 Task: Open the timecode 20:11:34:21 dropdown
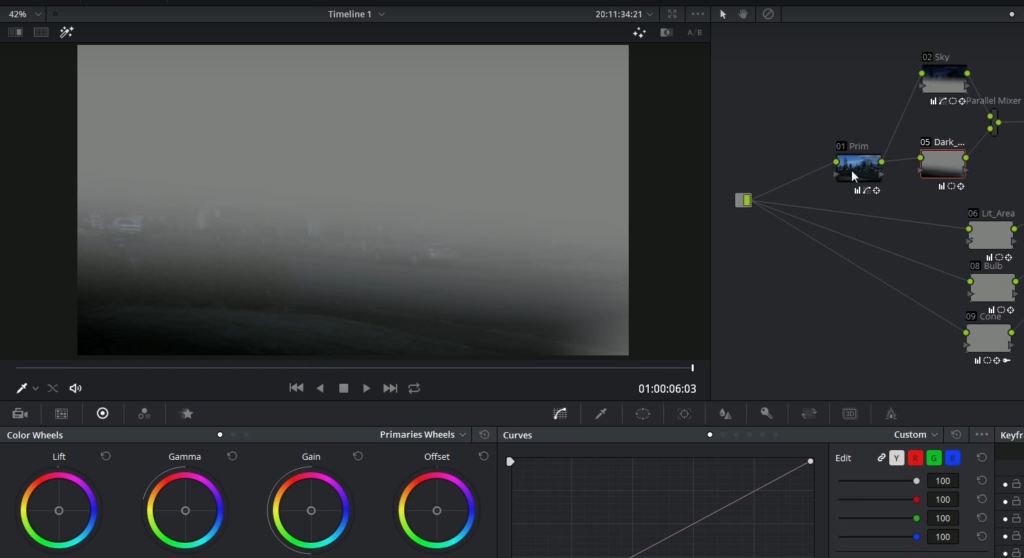(624, 14)
